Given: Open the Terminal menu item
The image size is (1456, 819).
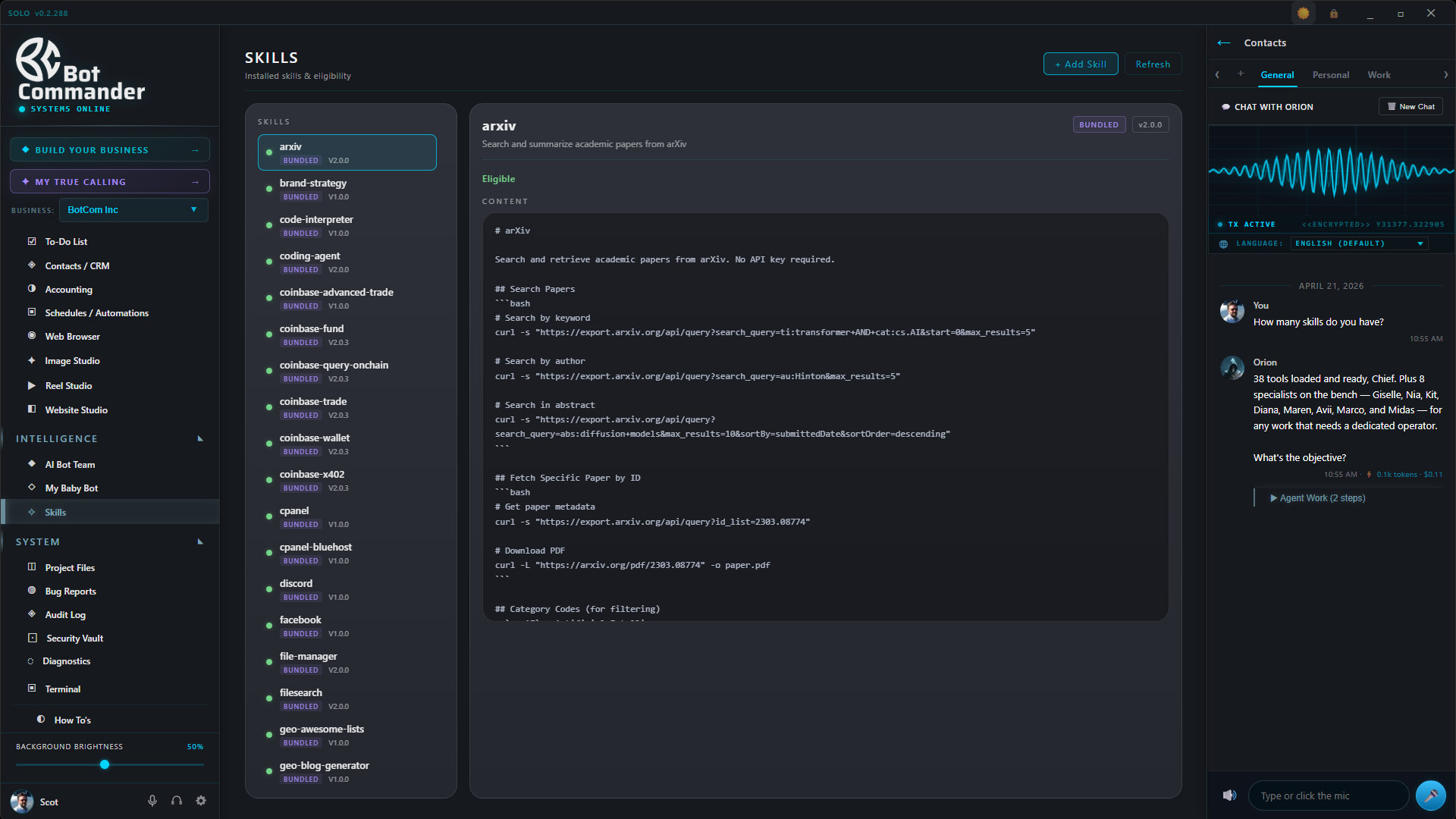Looking at the screenshot, I should [62, 689].
